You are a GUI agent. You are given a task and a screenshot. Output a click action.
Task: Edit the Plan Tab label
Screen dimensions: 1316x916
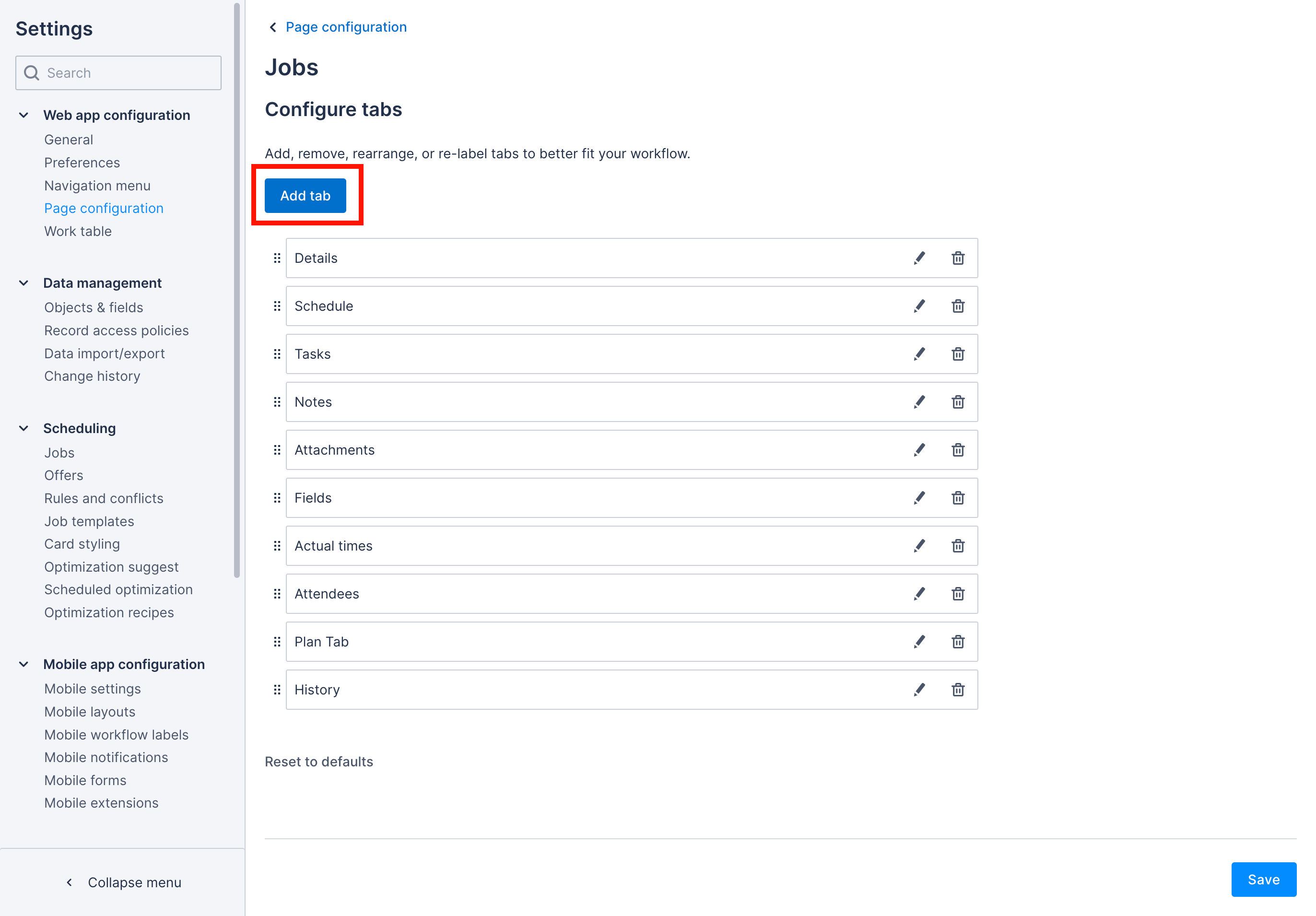point(919,641)
